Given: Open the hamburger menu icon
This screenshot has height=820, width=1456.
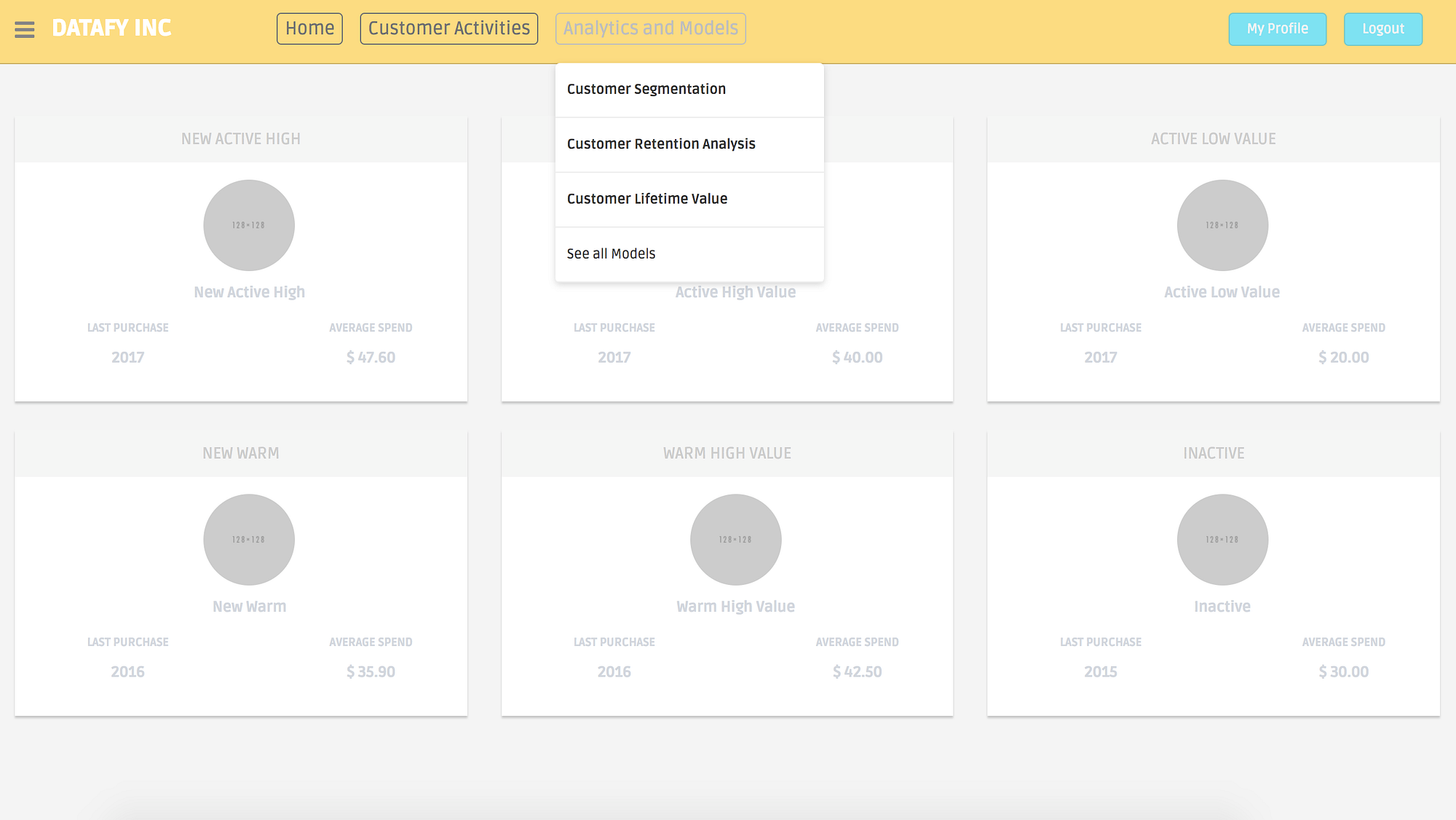Looking at the screenshot, I should point(25,29).
